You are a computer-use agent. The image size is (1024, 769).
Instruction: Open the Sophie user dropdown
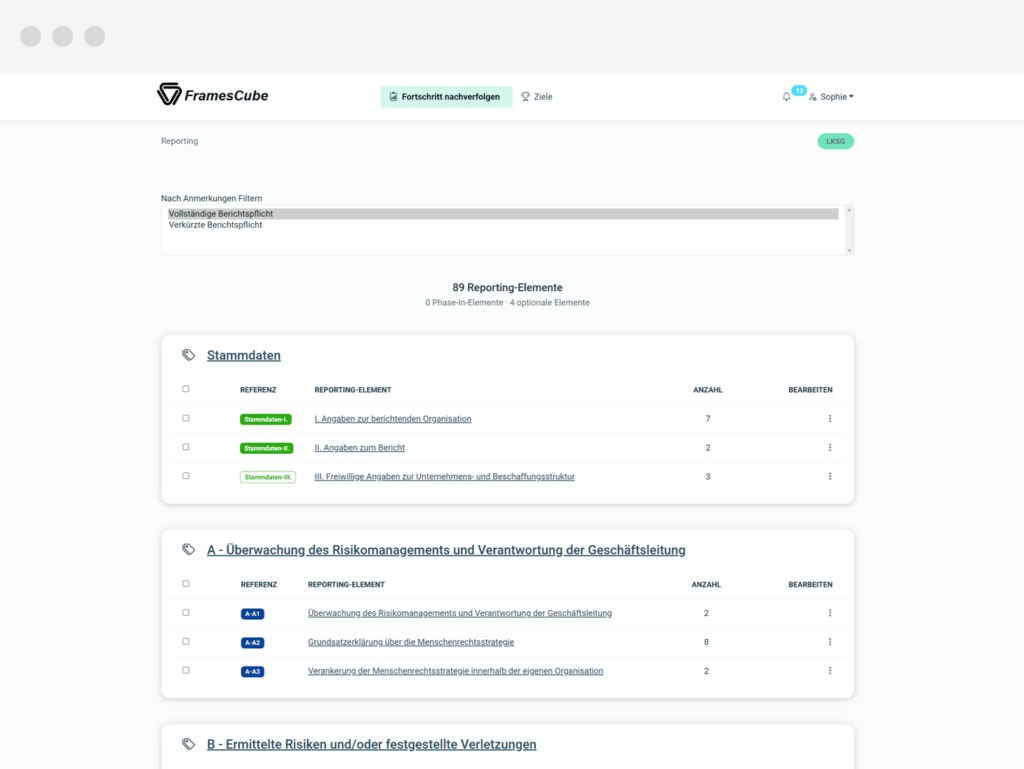[x=837, y=97]
